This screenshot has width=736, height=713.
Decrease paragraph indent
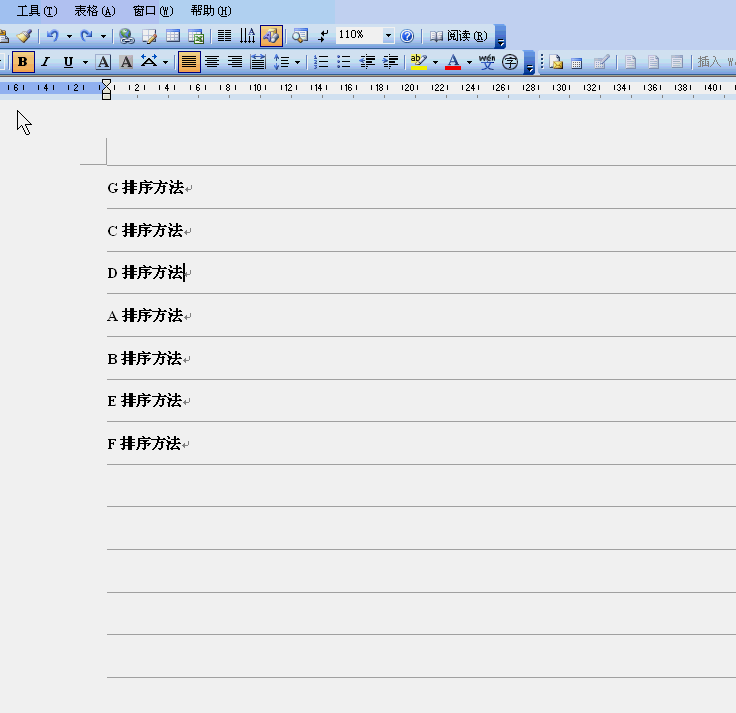[x=367, y=62]
